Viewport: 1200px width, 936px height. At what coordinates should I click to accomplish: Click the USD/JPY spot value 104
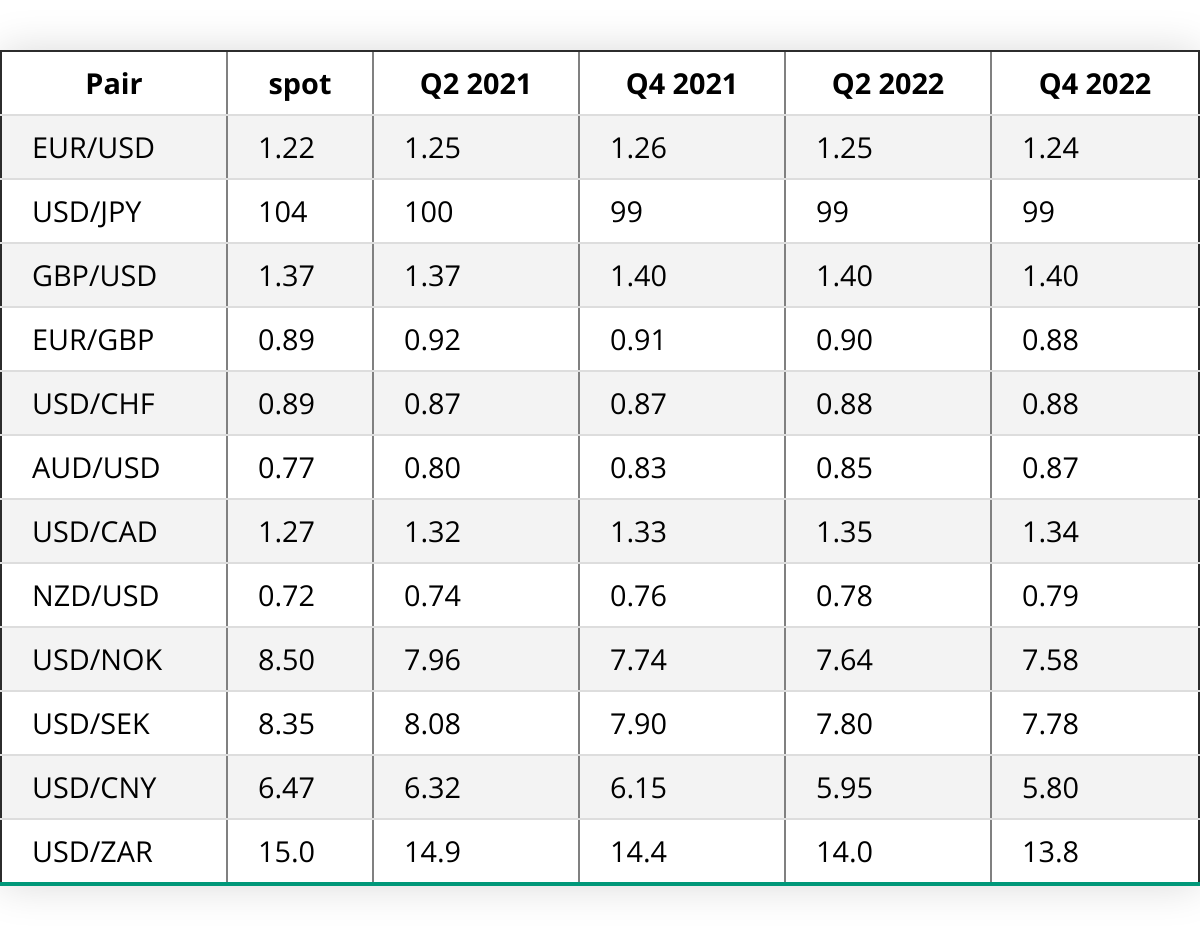tap(283, 212)
